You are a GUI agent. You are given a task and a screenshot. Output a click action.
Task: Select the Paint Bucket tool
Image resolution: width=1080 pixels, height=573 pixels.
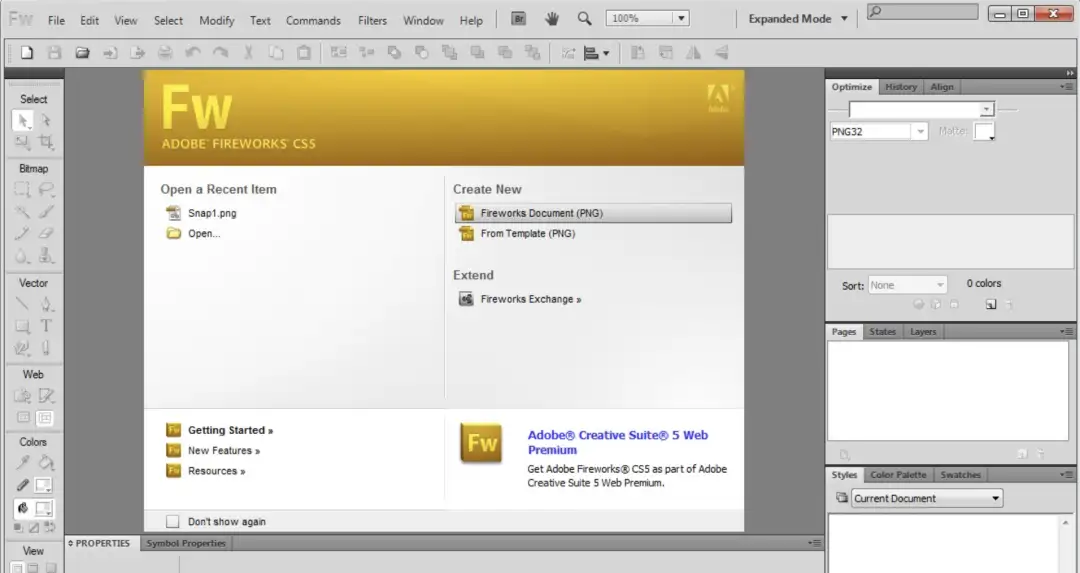pyautogui.click(x=45, y=463)
